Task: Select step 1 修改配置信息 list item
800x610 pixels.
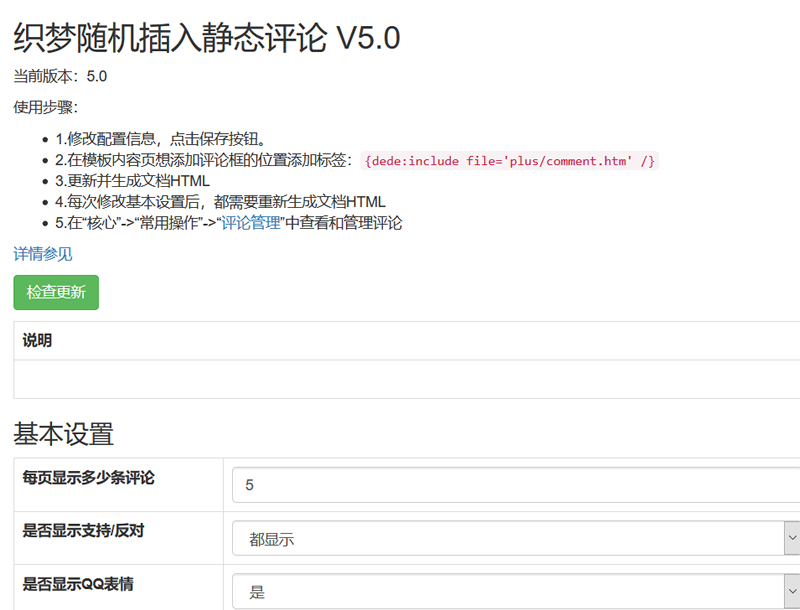Action: pyautogui.click(x=160, y=139)
